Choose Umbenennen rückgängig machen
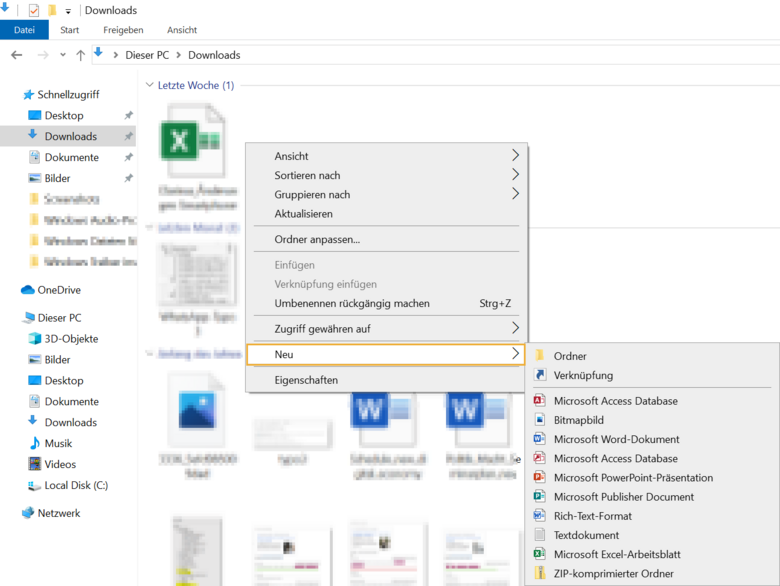The height and width of the screenshot is (586, 780). point(387,303)
